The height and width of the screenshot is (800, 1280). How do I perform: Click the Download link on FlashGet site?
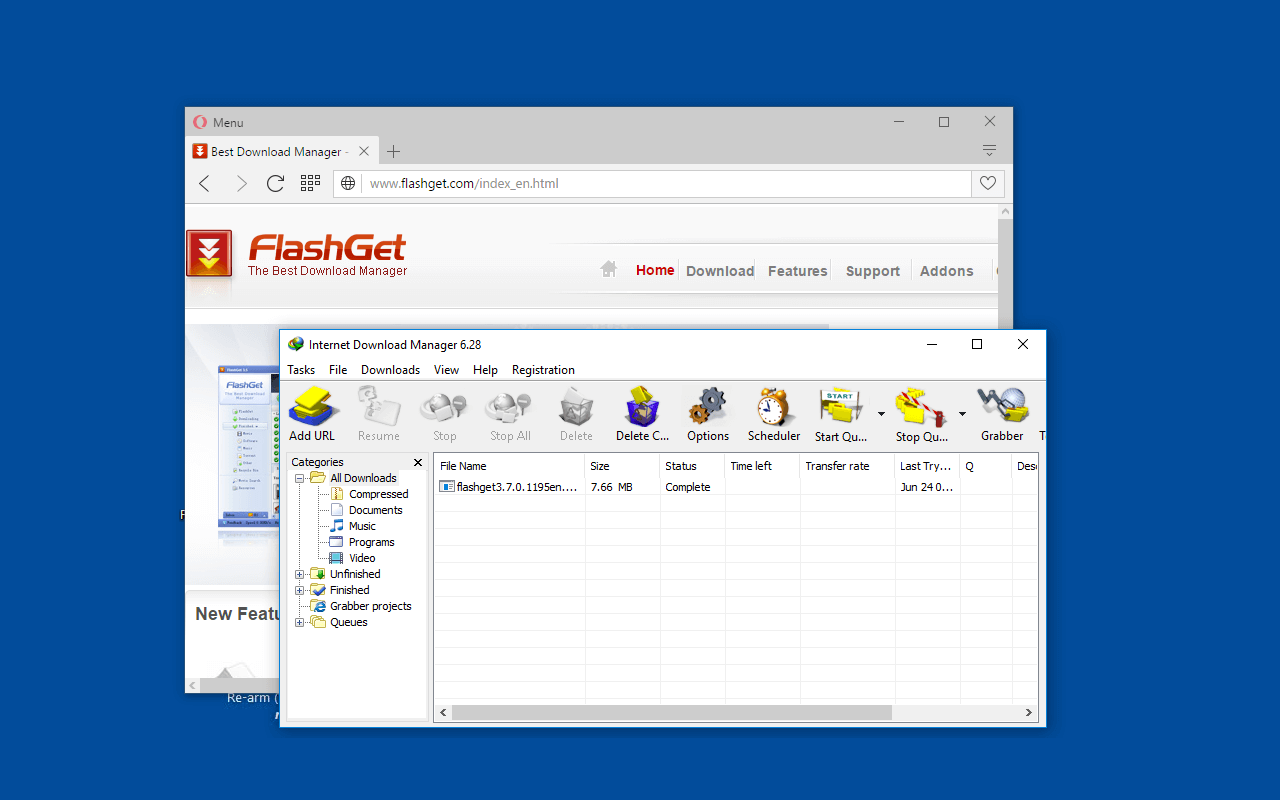point(720,271)
